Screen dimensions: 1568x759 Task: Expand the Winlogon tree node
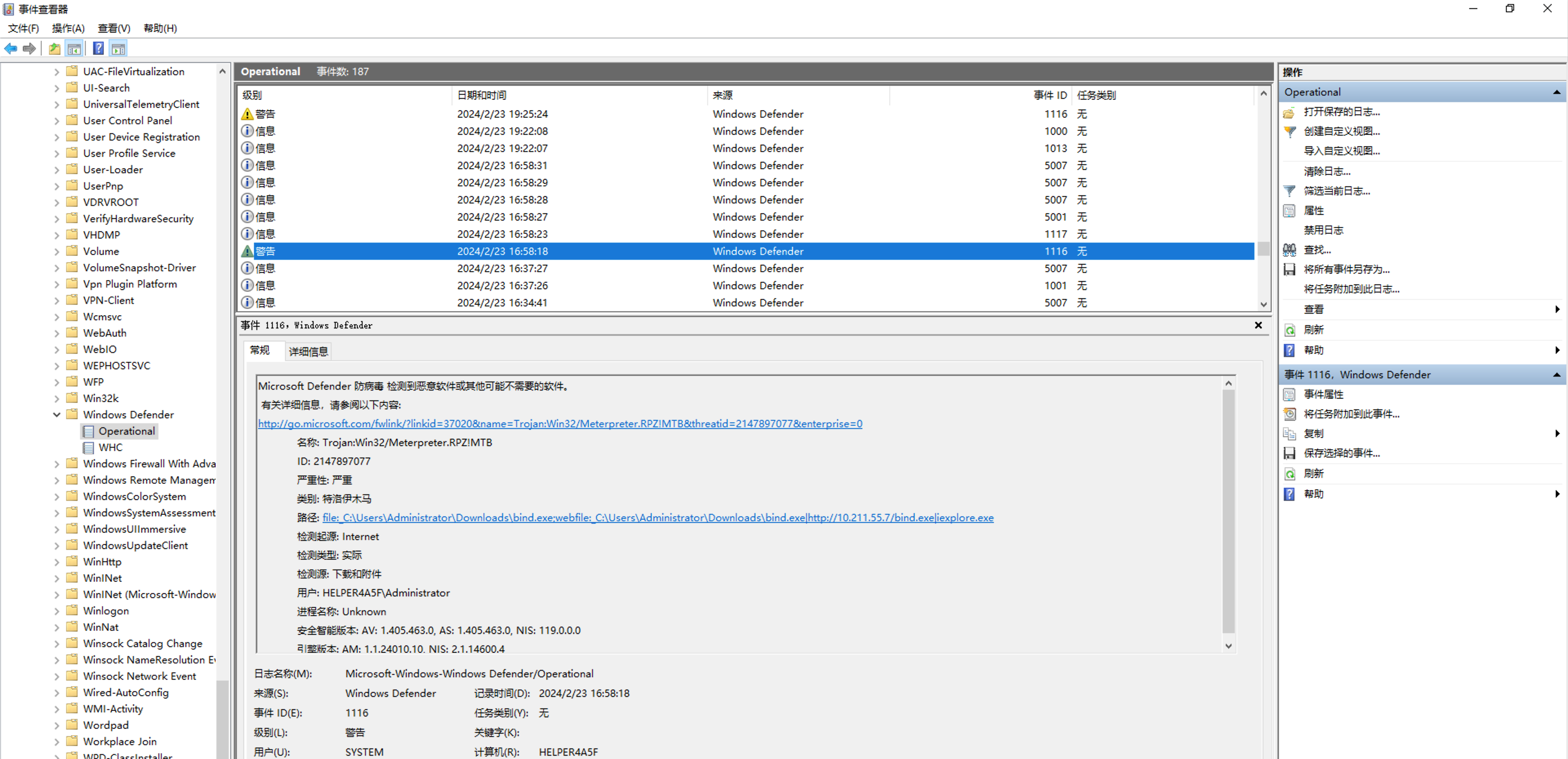(57, 611)
